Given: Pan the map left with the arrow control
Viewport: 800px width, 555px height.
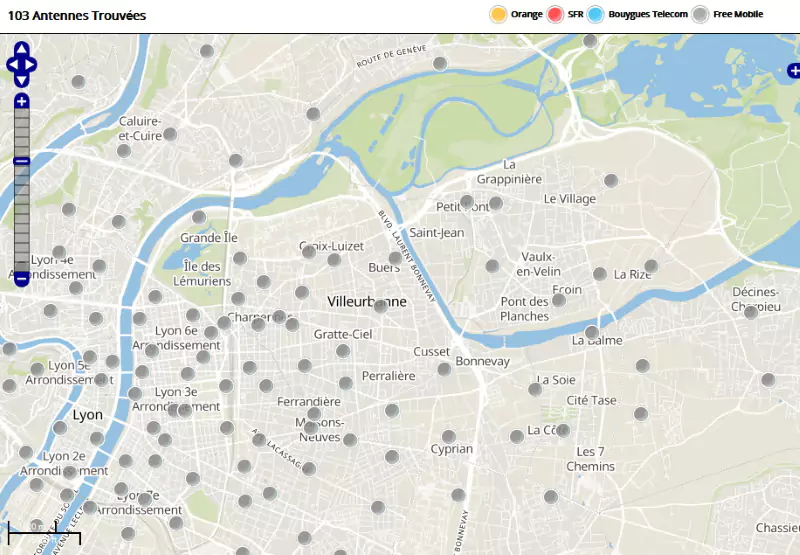Looking at the screenshot, I should [12, 66].
